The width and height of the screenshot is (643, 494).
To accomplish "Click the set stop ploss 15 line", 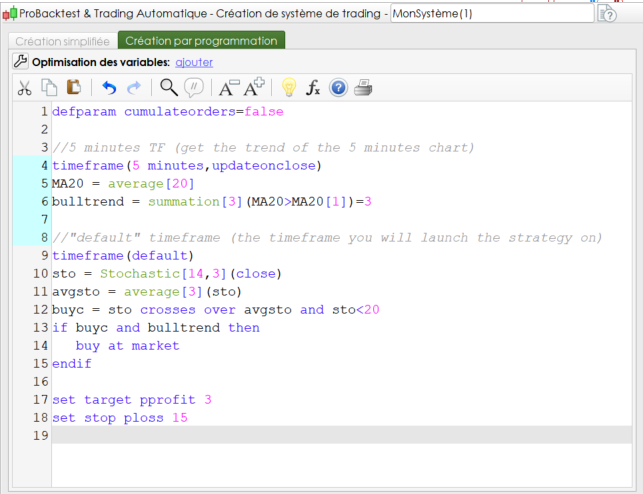I will pyautogui.click(x=120, y=418).
